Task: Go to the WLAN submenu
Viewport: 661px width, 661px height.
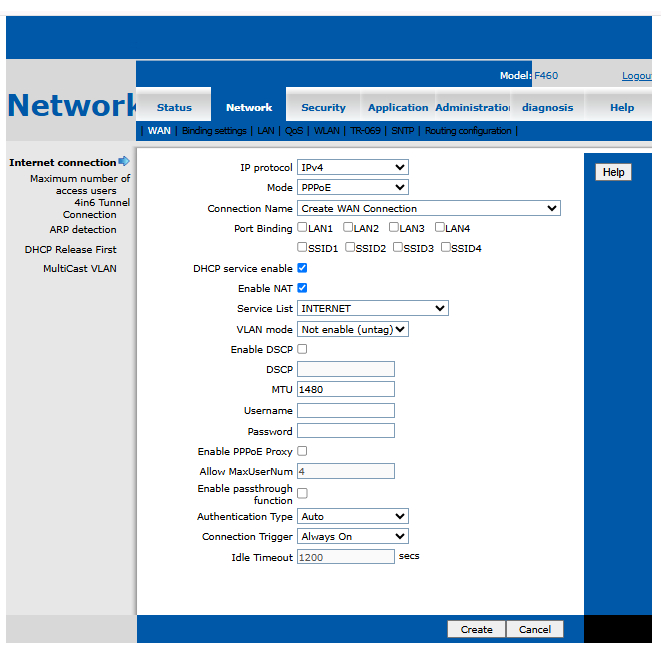Action: (x=326, y=131)
